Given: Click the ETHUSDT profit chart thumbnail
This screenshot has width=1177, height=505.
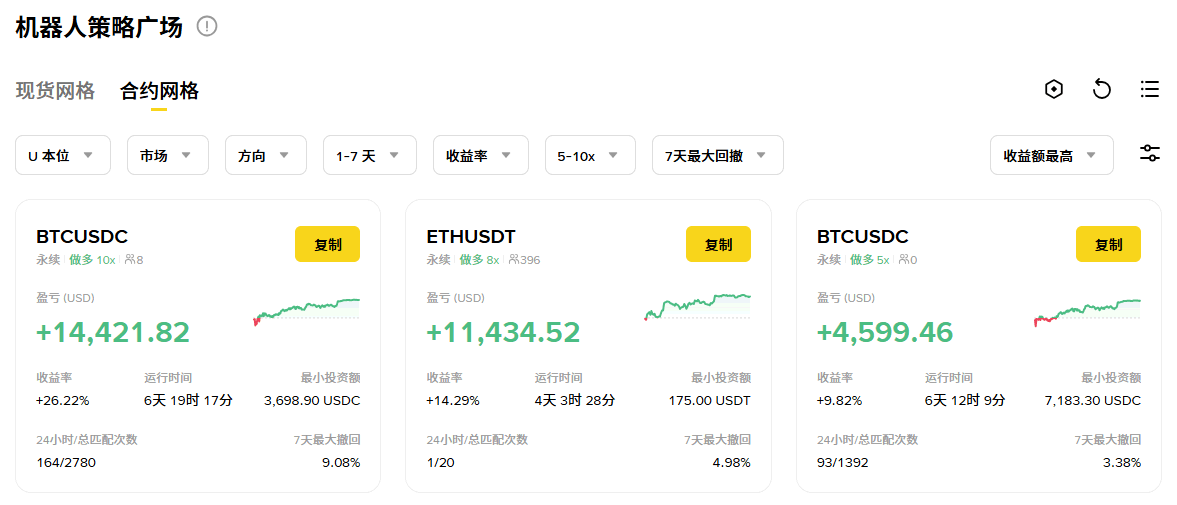Looking at the screenshot, I should [x=697, y=306].
